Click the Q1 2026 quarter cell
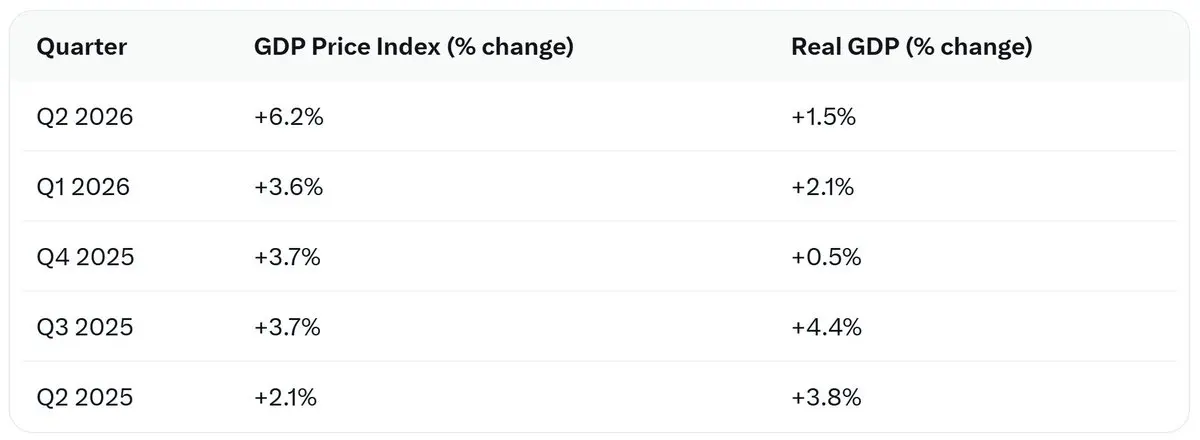 tap(83, 187)
